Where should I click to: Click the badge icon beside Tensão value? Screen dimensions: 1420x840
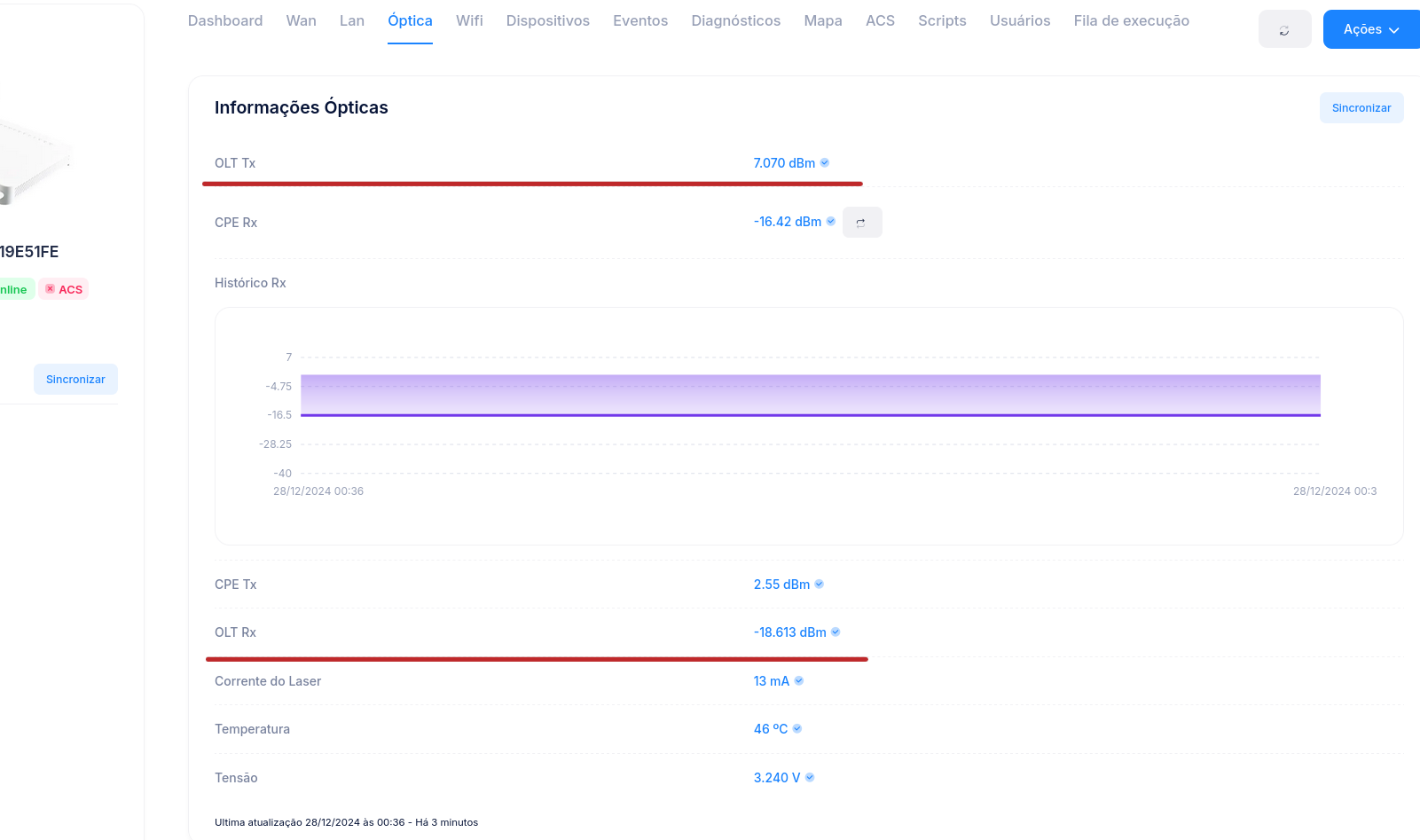(x=810, y=778)
